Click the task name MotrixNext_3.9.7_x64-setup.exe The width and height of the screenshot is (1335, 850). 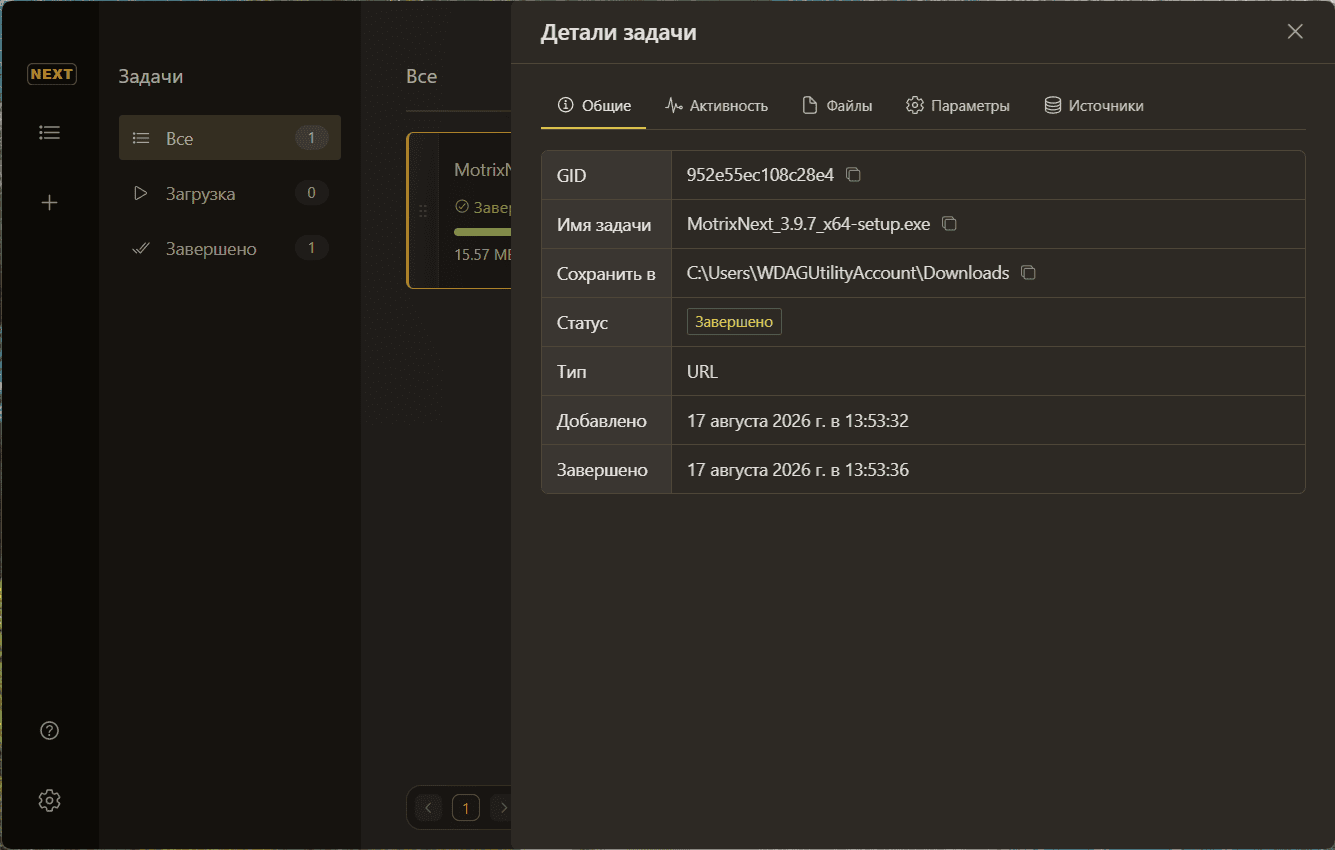point(808,224)
